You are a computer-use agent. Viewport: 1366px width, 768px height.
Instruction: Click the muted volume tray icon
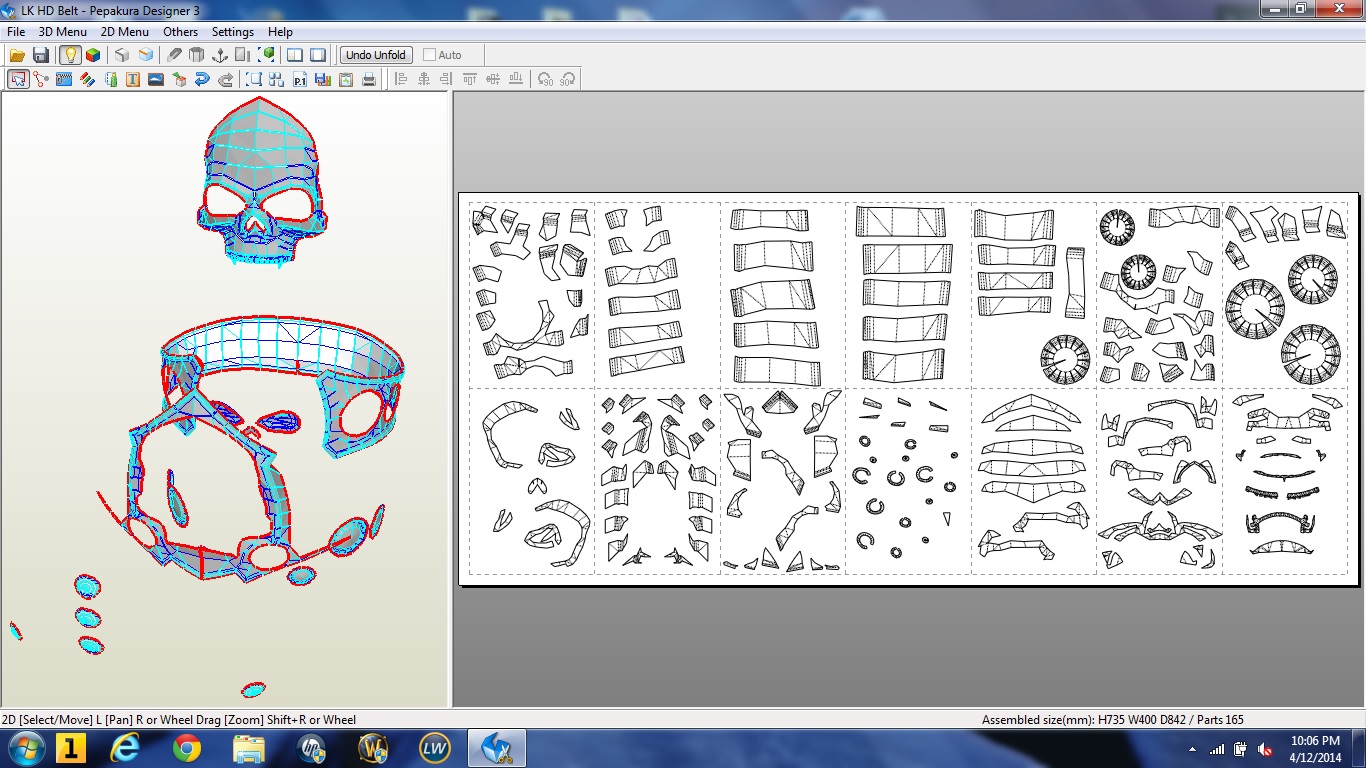[1264, 749]
